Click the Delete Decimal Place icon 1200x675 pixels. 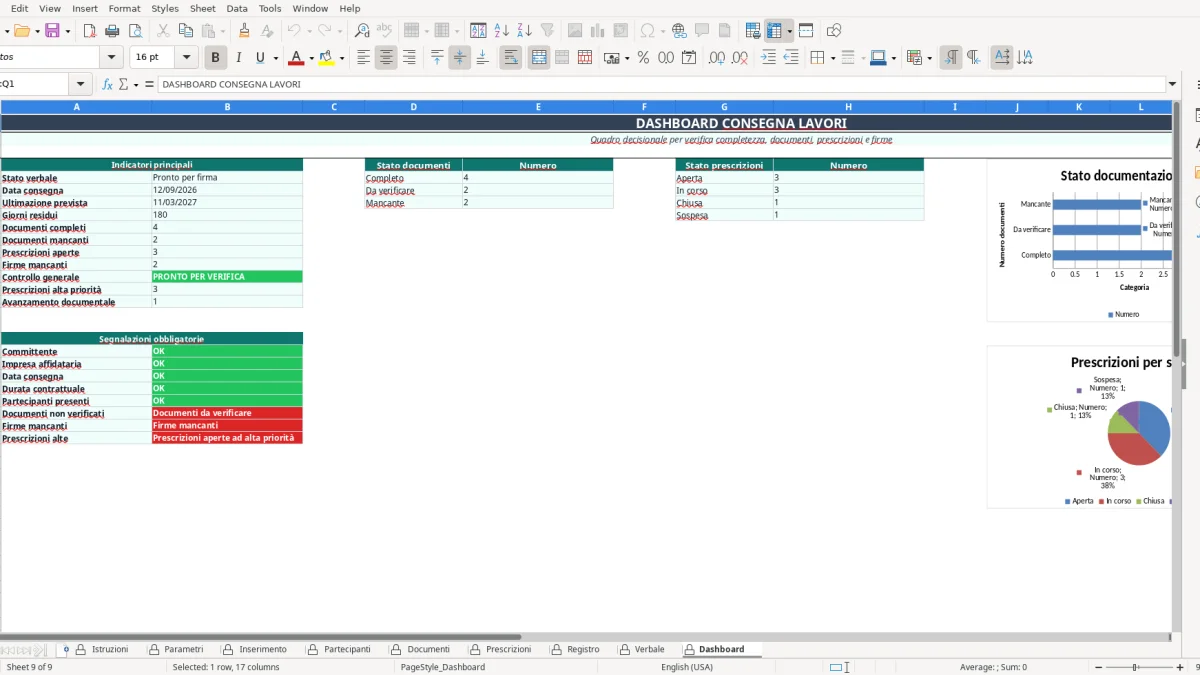pos(740,58)
